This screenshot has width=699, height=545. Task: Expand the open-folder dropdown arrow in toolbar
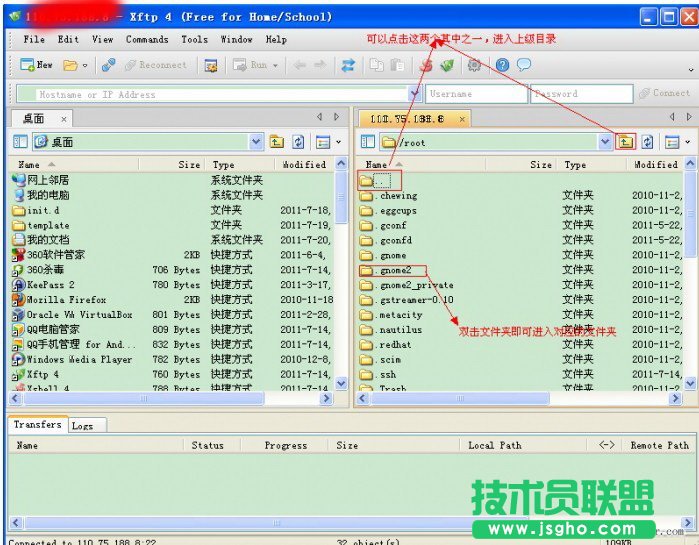[85, 66]
